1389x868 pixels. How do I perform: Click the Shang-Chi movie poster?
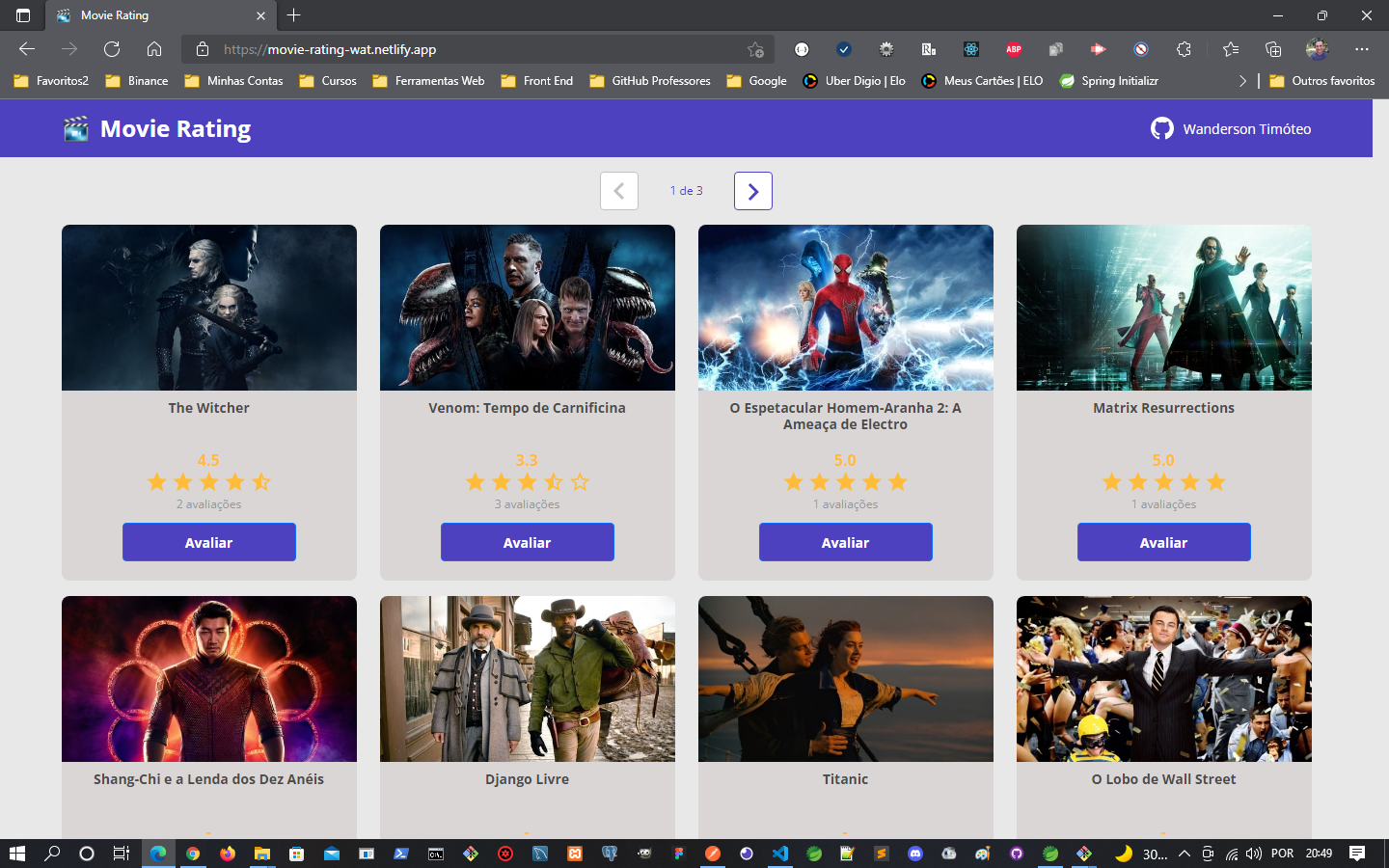coord(209,679)
